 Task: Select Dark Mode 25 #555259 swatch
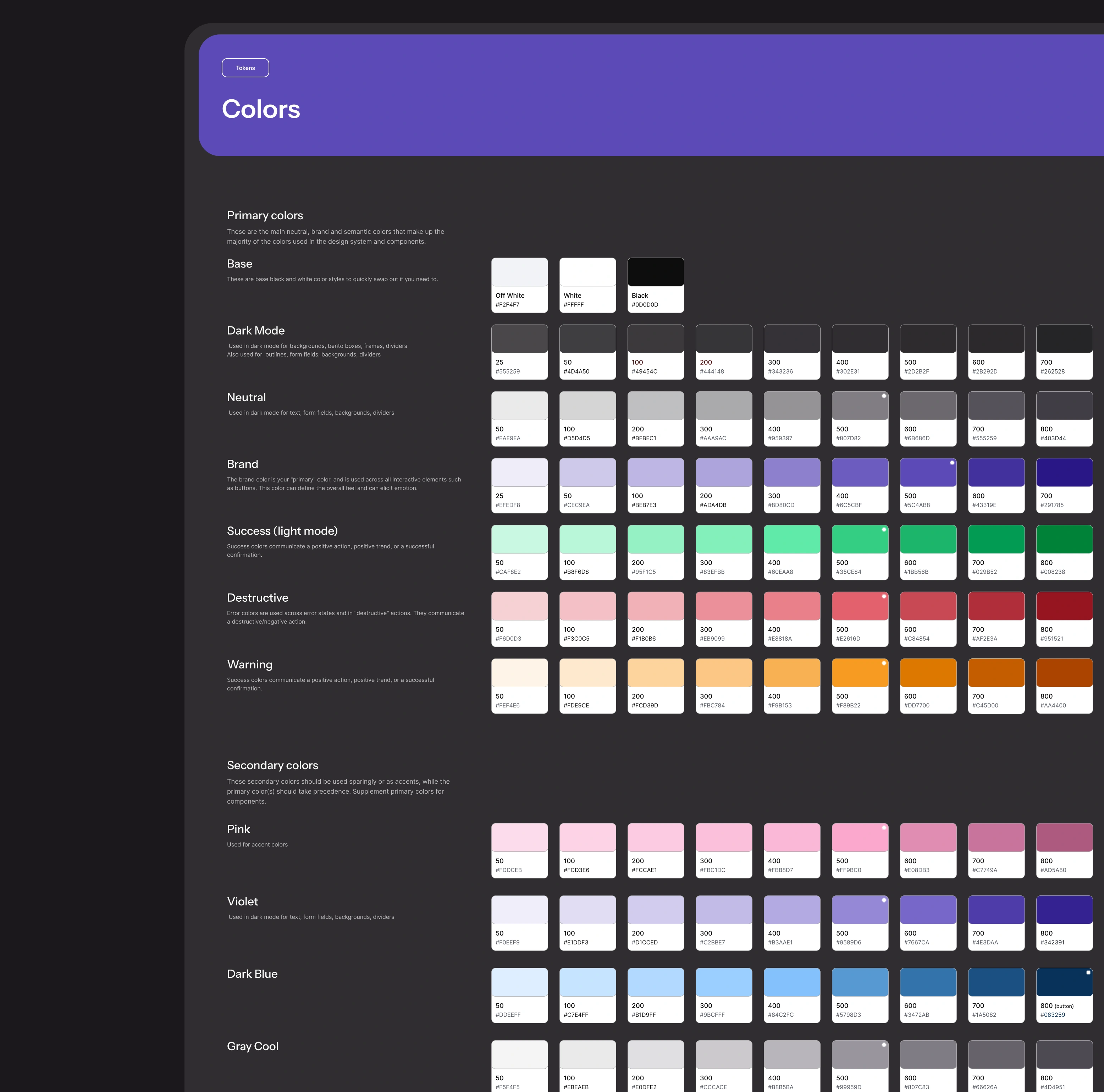coord(519,352)
